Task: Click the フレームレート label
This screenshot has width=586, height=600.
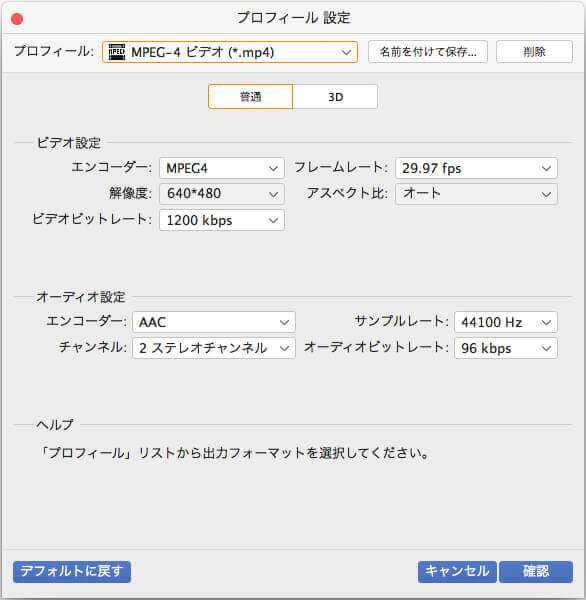Action: point(341,168)
